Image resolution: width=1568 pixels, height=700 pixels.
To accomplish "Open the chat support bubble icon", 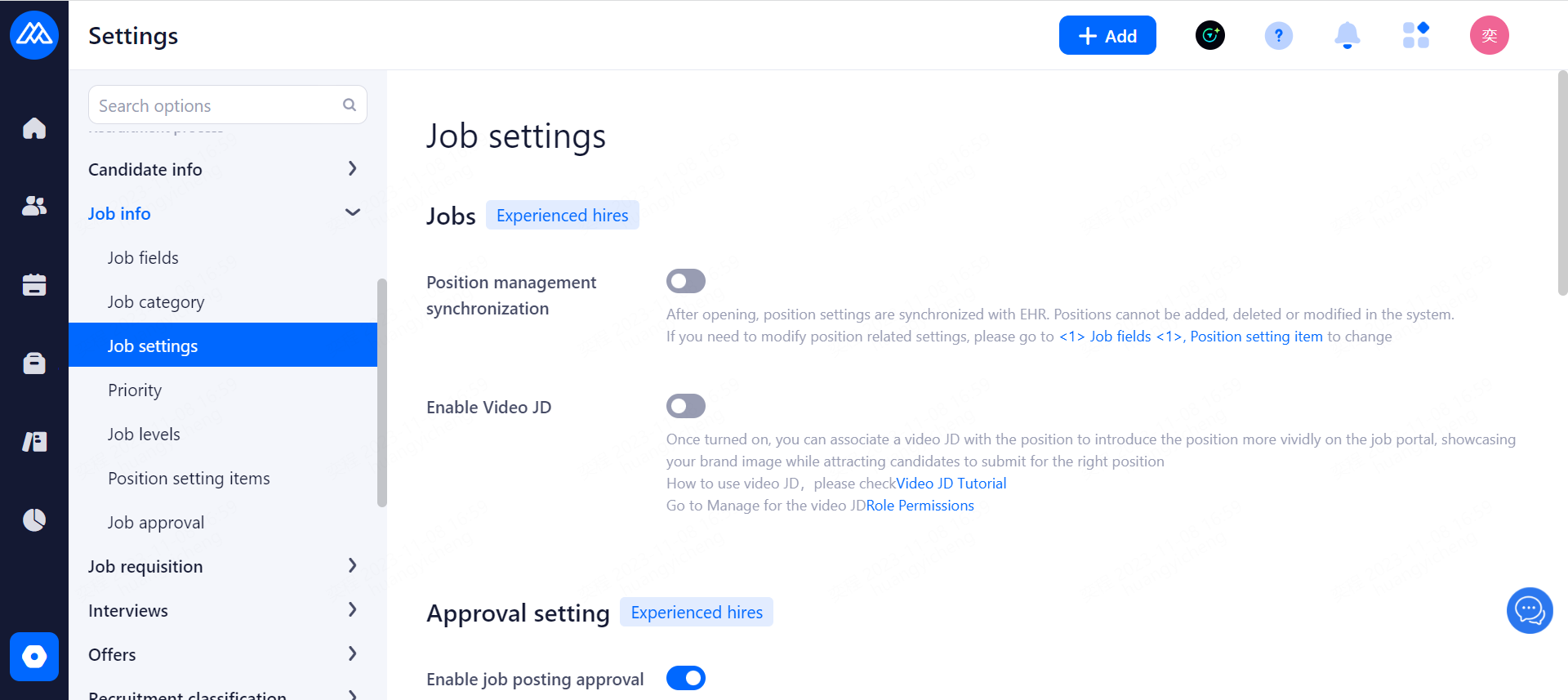I will pyautogui.click(x=1529, y=610).
